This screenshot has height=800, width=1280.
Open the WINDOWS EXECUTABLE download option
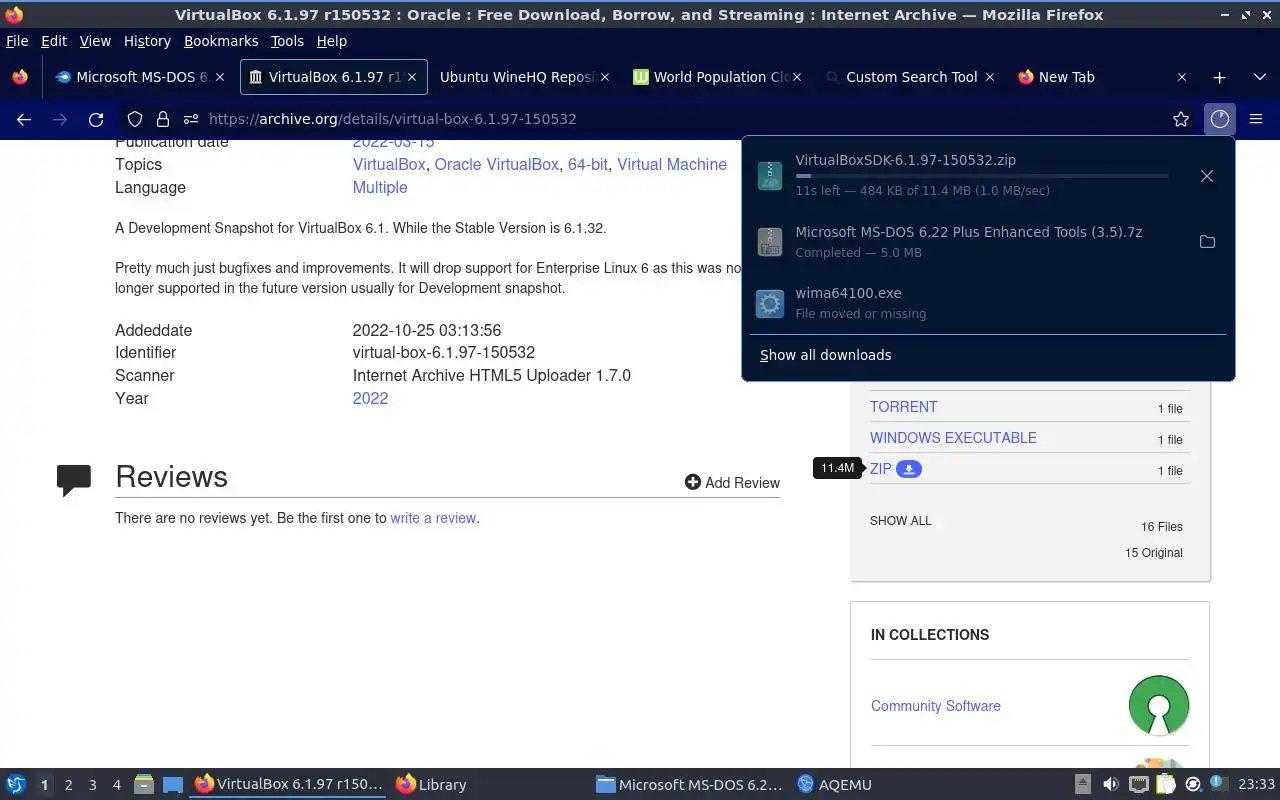coord(953,438)
